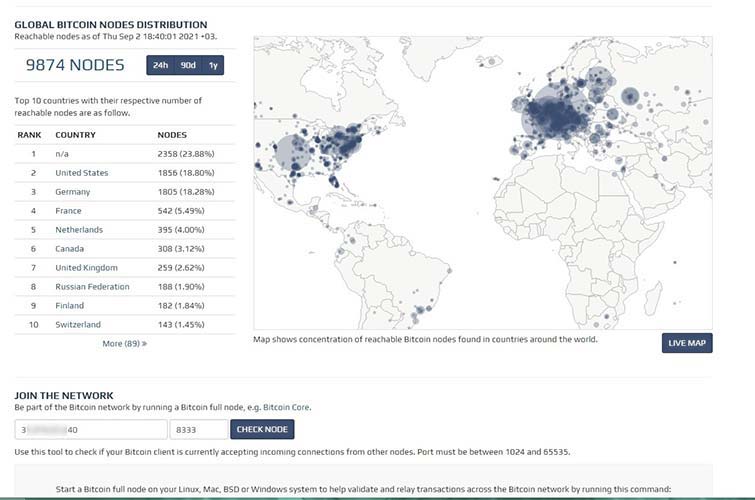Open the Netherlands country entry

pyautogui.click(x=78, y=230)
